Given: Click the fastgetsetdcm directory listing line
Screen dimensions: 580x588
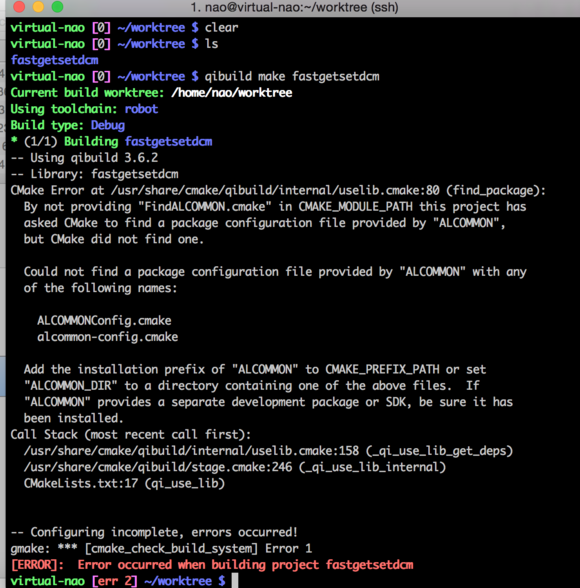Looking at the screenshot, I should [x=55, y=60].
